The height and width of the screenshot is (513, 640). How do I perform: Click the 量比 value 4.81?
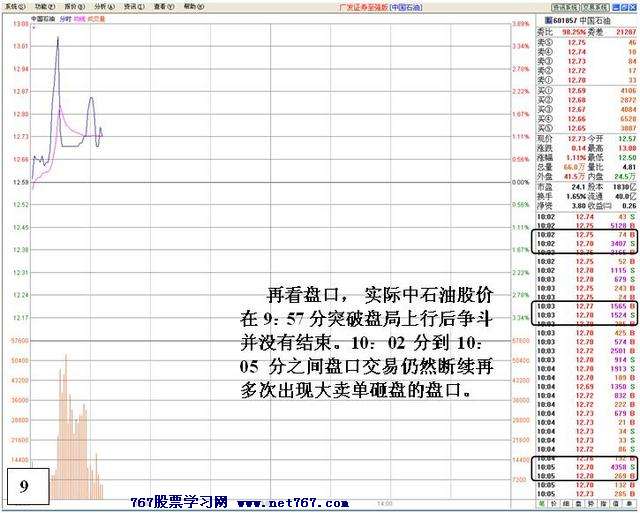(x=630, y=167)
